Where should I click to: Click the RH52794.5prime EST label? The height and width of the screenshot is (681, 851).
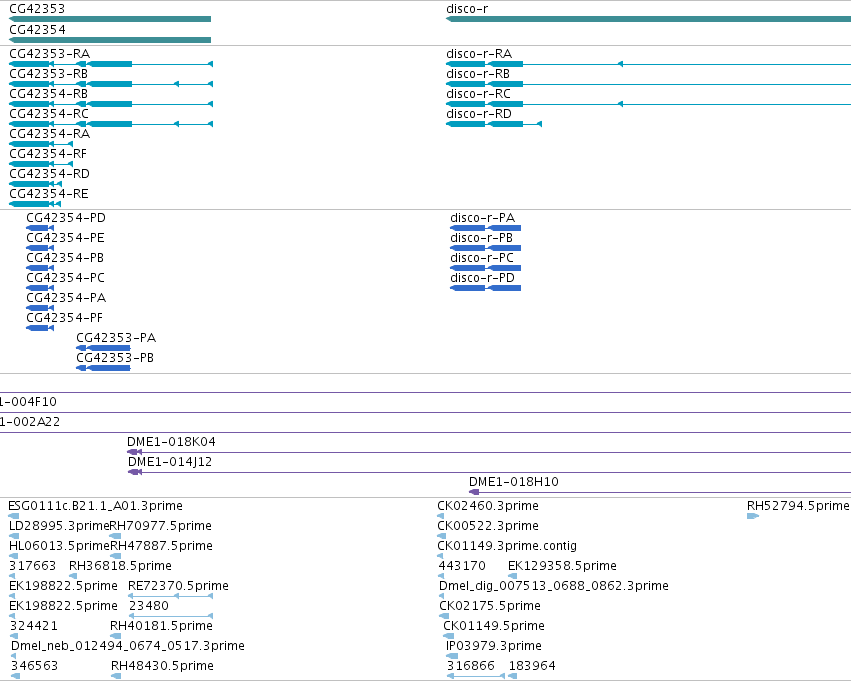point(798,506)
